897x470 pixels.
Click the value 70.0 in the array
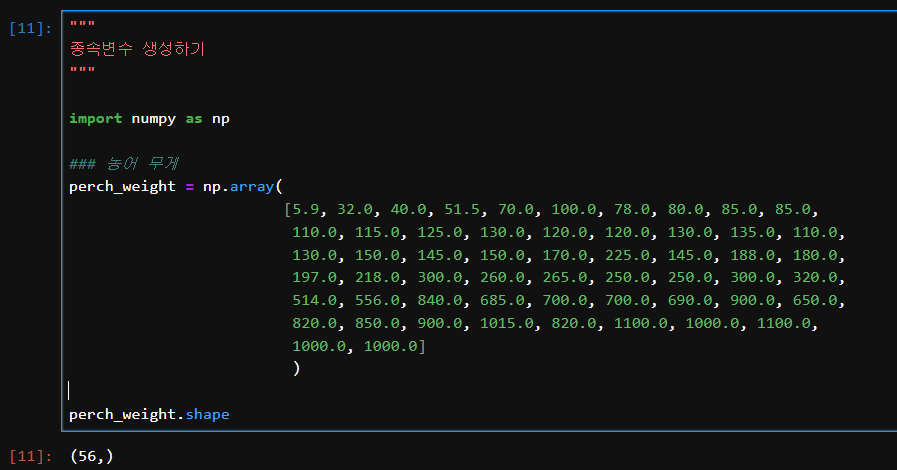516,209
